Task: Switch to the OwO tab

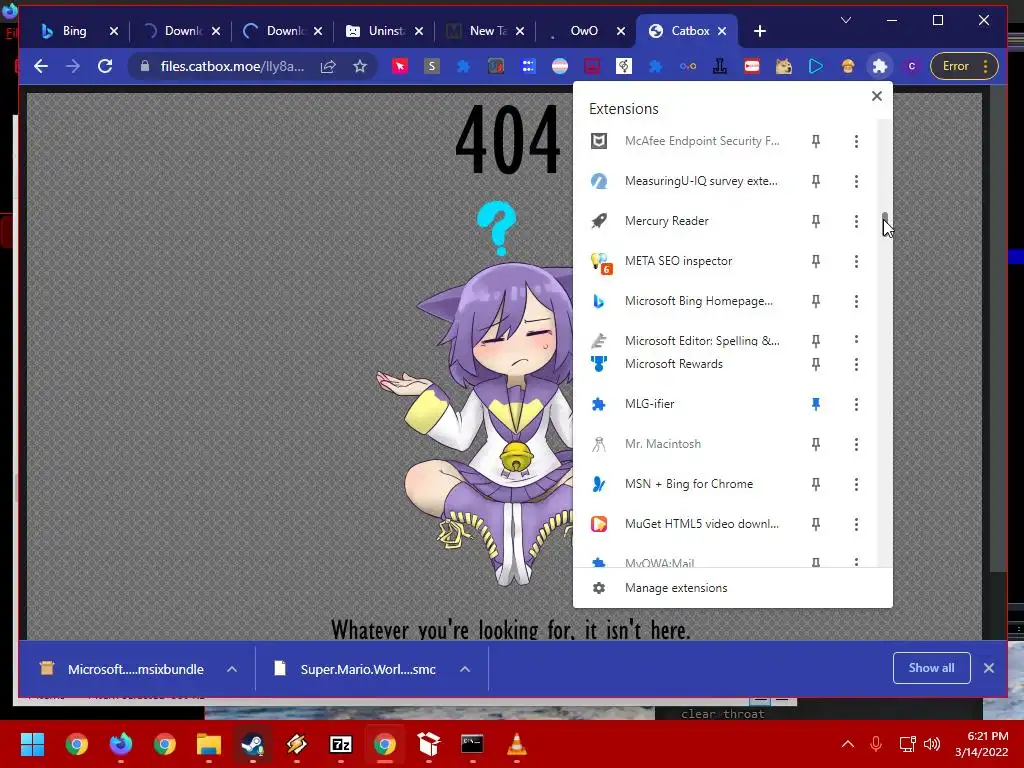Action: click(584, 31)
